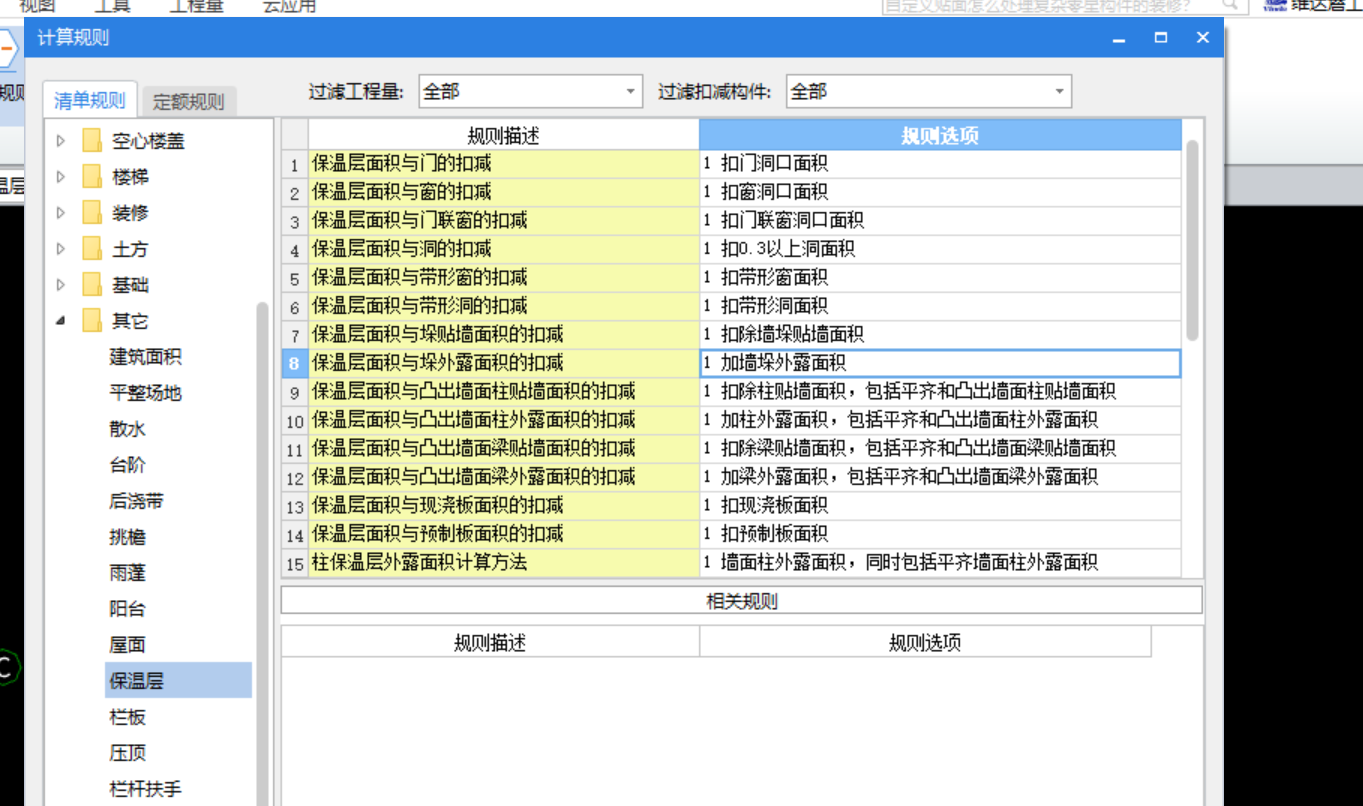Open the 过滤扣减构件 dropdown
The width and height of the screenshot is (1363, 806).
tap(928, 91)
